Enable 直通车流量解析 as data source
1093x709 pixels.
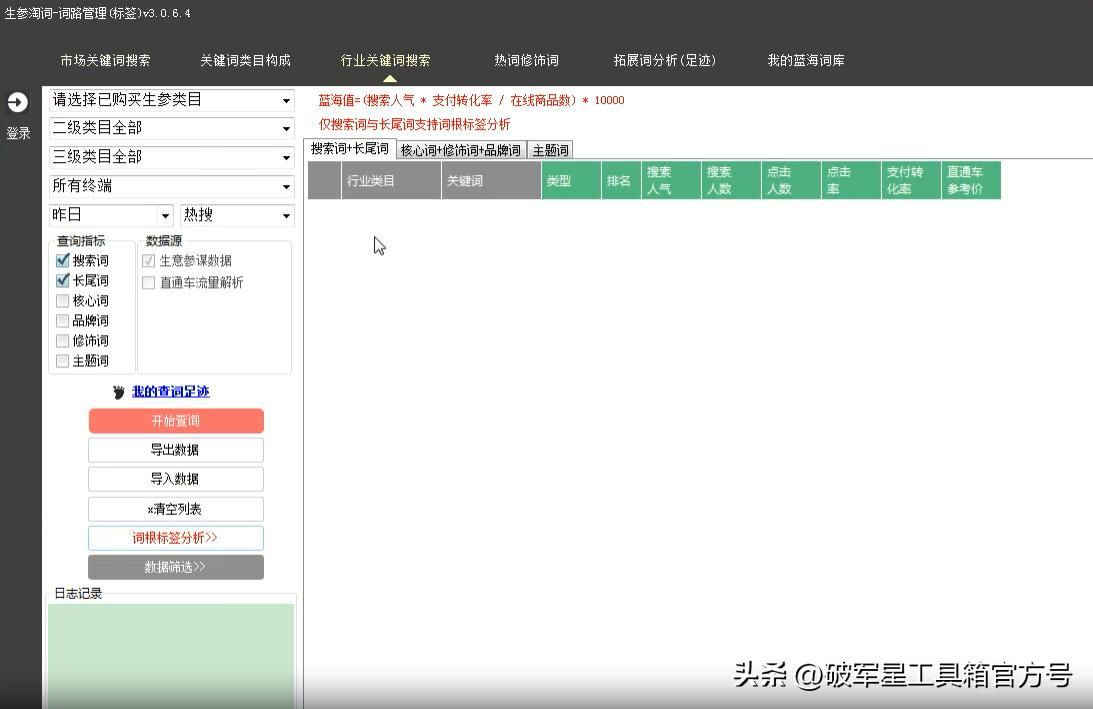148,282
